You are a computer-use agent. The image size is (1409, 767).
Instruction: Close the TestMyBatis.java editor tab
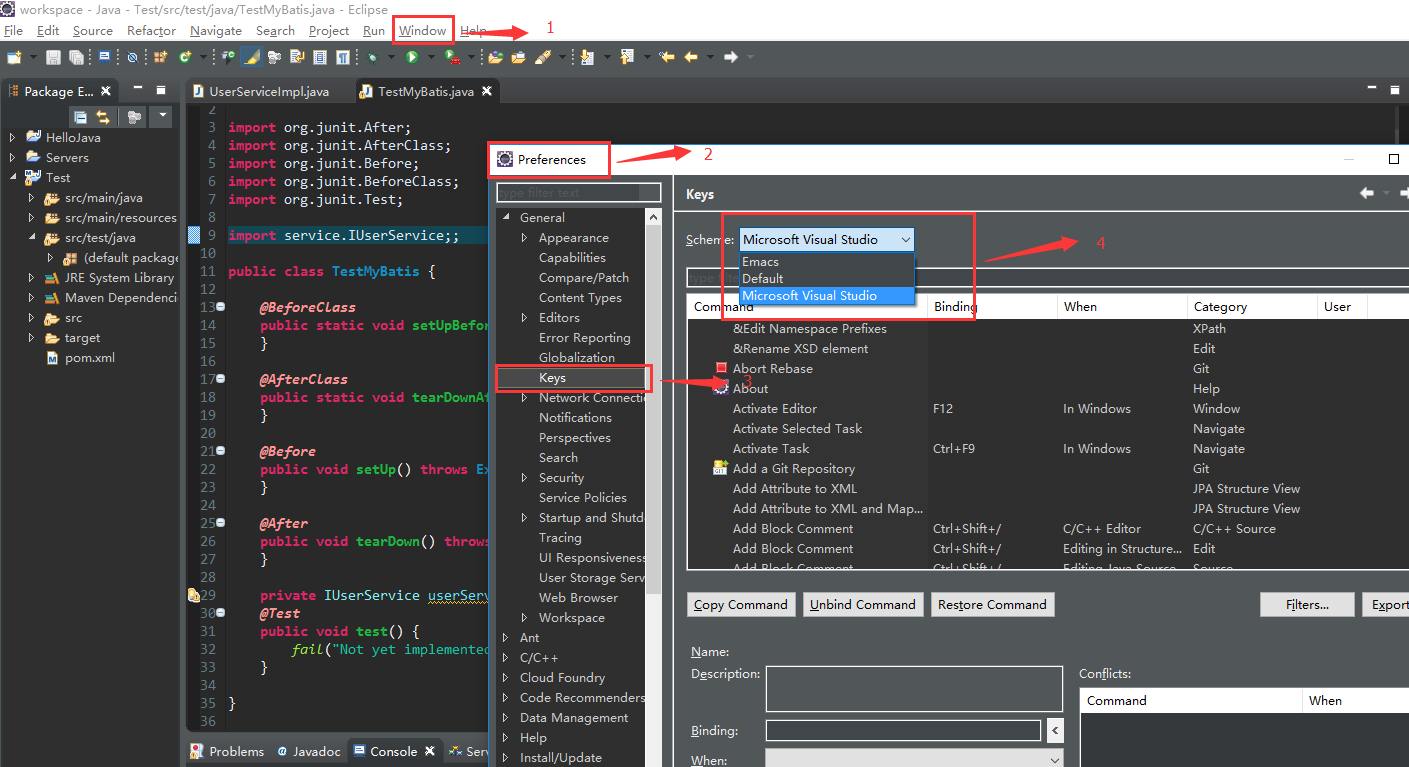pyautogui.click(x=487, y=91)
